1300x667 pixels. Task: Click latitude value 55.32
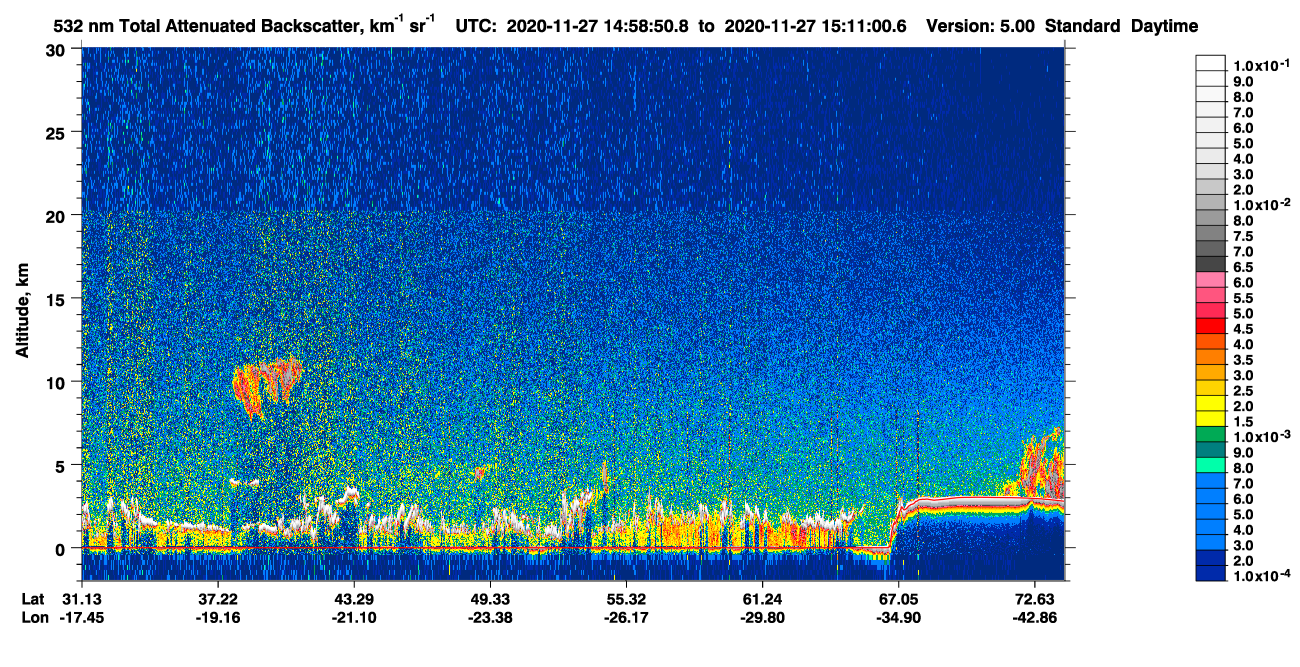[626, 598]
